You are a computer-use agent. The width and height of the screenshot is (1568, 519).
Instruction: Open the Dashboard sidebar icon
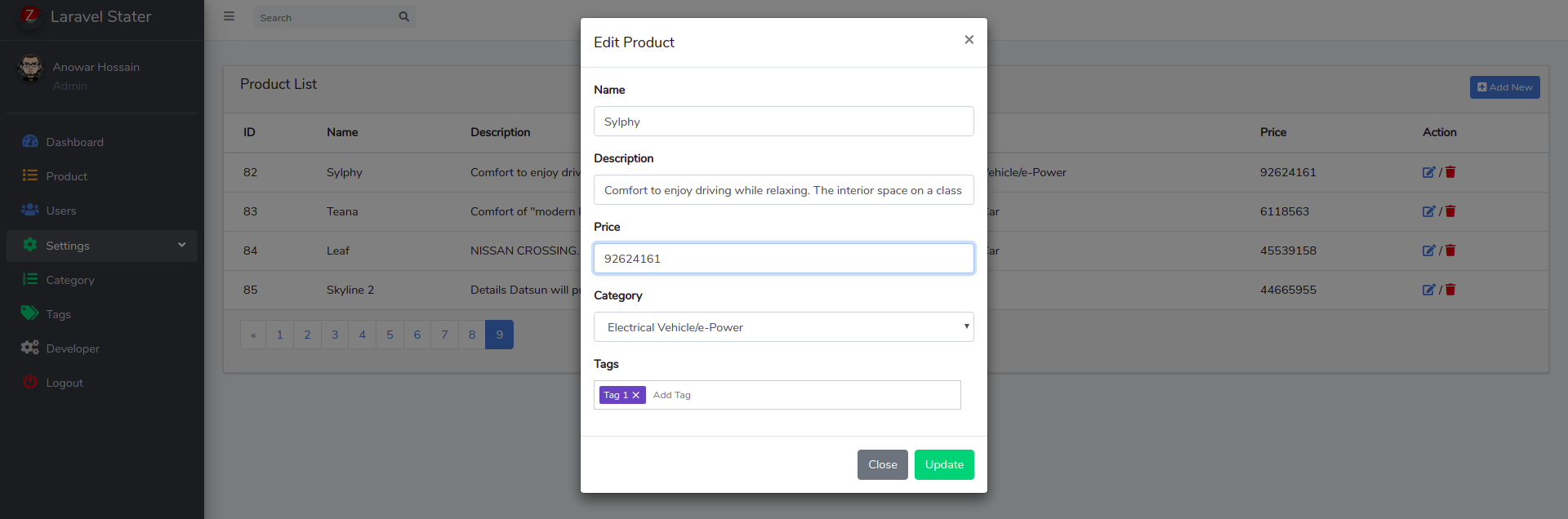point(30,141)
